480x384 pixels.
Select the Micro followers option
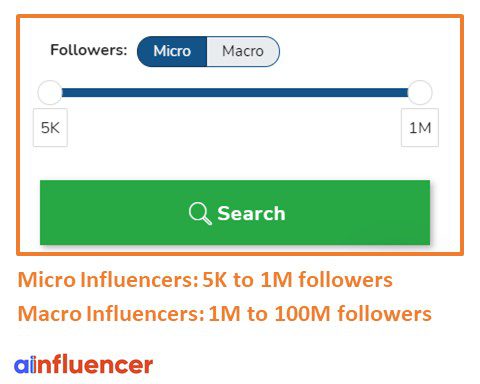[172, 51]
